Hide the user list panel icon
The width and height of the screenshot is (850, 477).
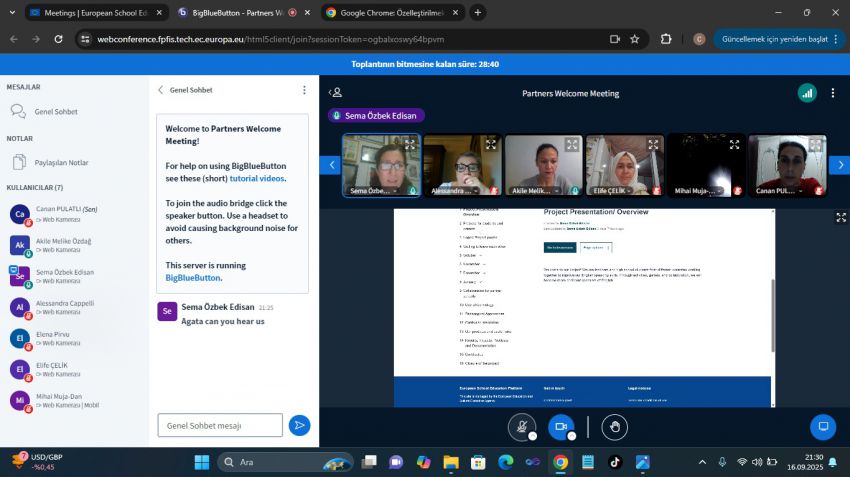click(x=335, y=92)
